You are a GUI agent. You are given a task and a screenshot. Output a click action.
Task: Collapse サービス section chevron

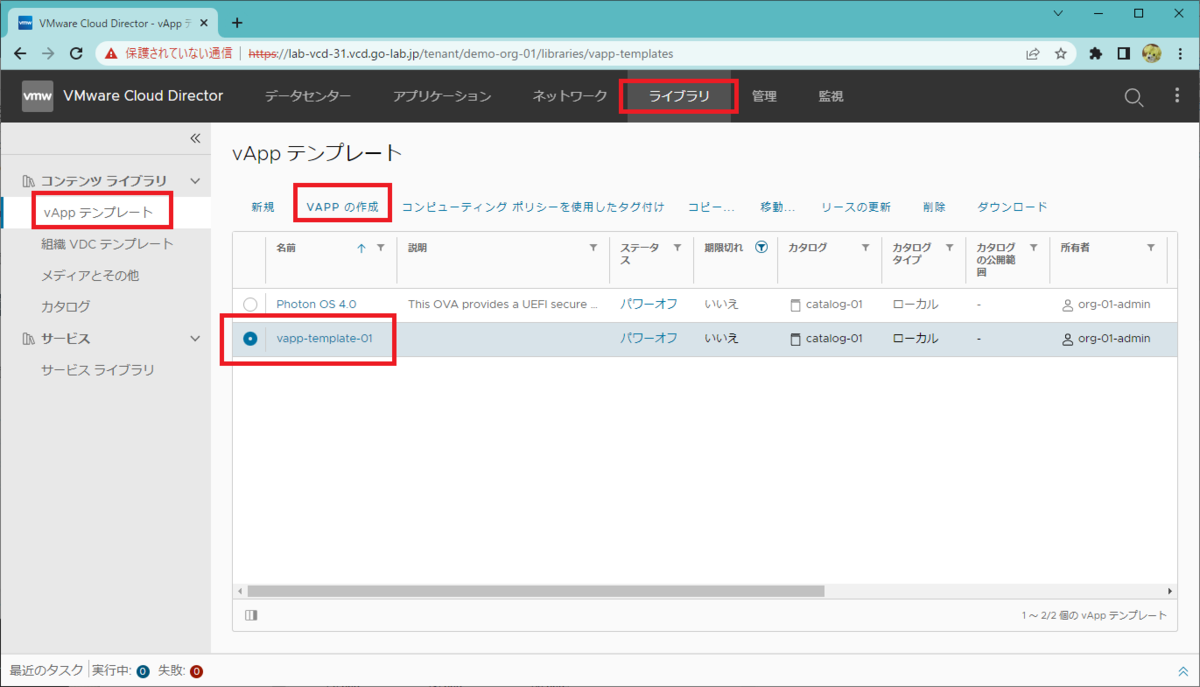[195, 339]
